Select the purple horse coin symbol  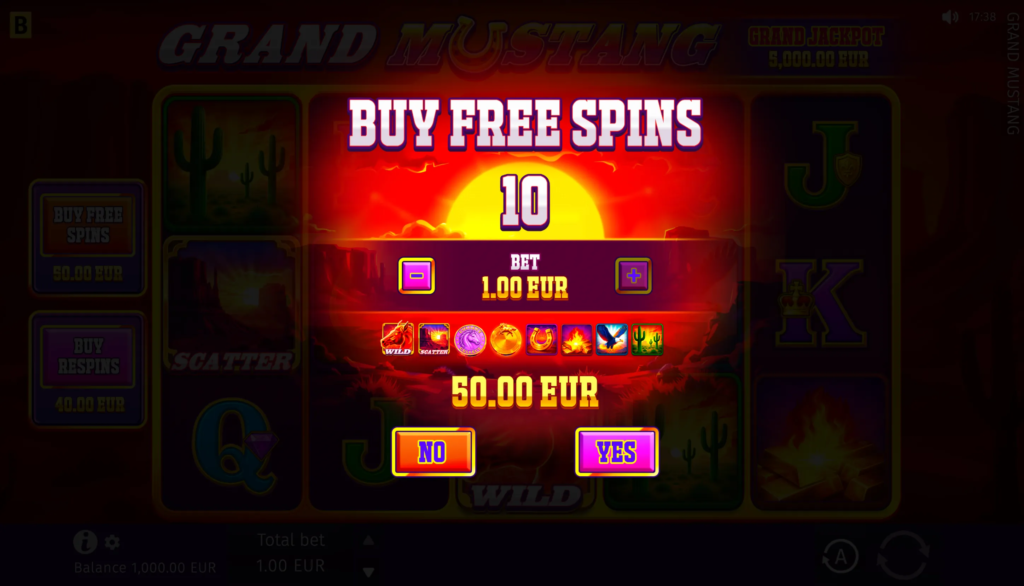(470, 340)
